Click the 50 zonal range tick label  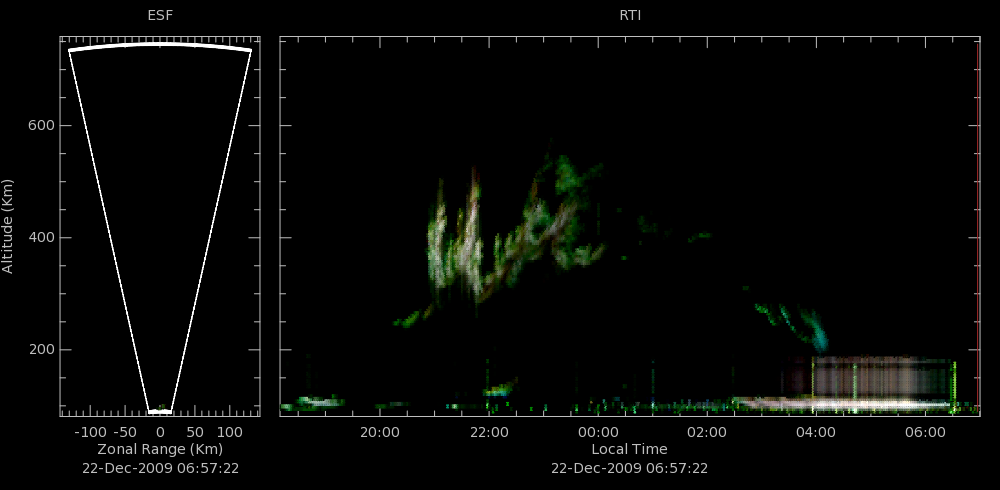195,432
